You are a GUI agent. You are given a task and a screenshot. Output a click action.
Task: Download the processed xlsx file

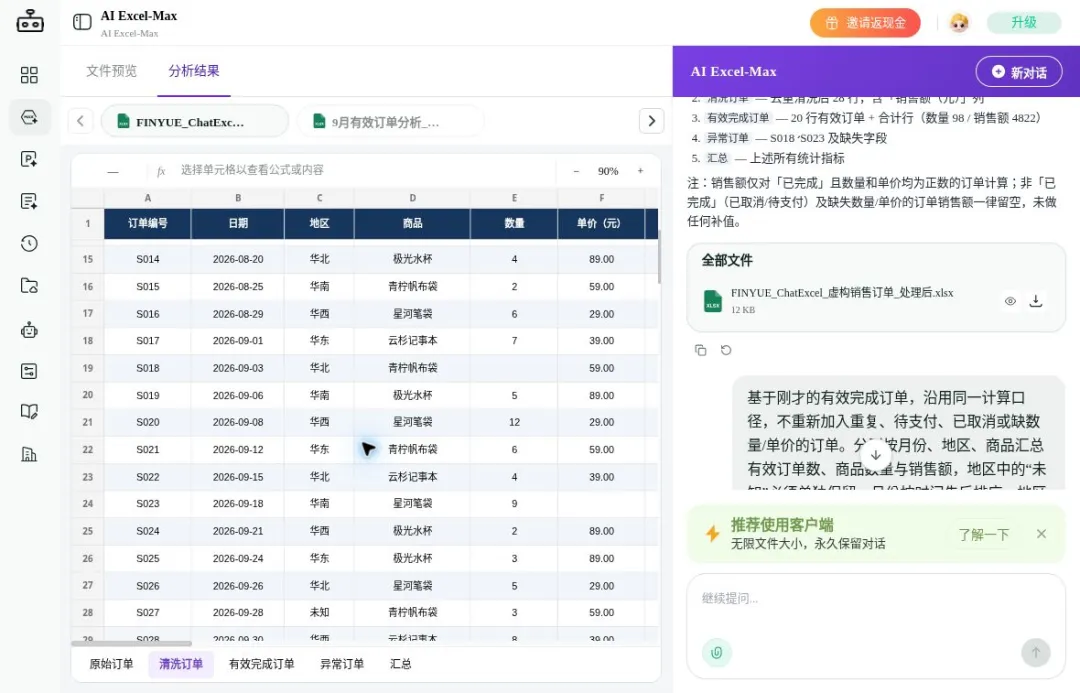pos(1035,301)
